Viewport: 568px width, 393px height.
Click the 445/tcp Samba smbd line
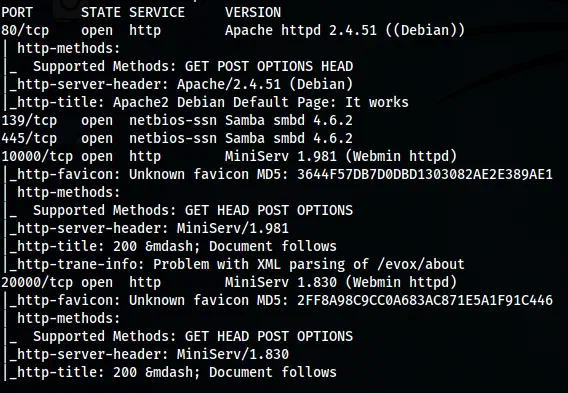coord(177,138)
